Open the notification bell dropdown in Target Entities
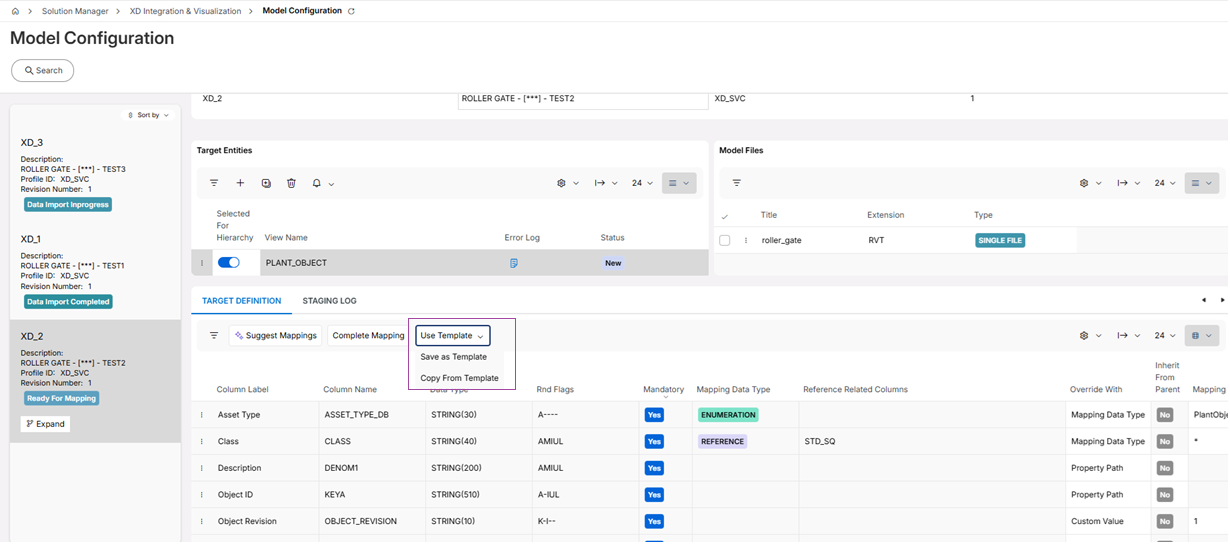 (322, 183)
